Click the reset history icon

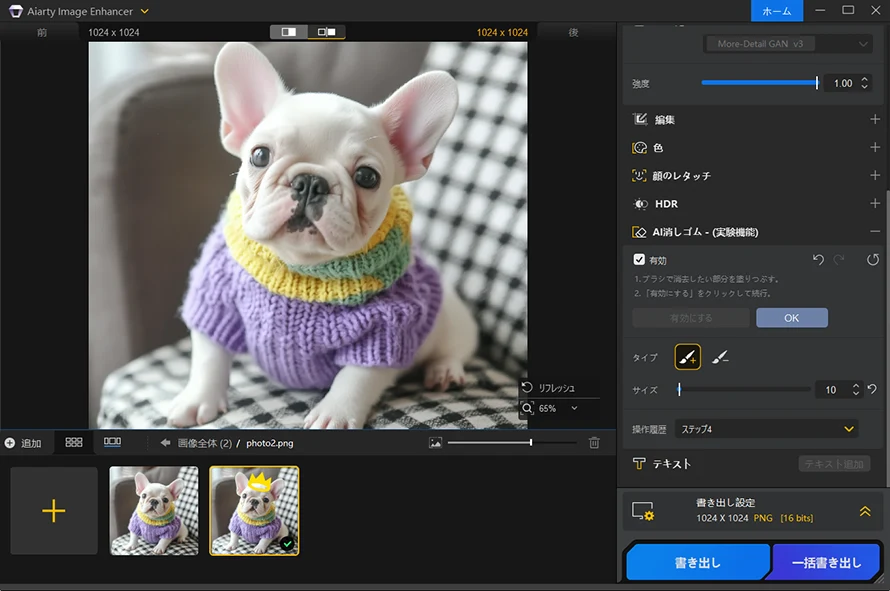[871, 259]
